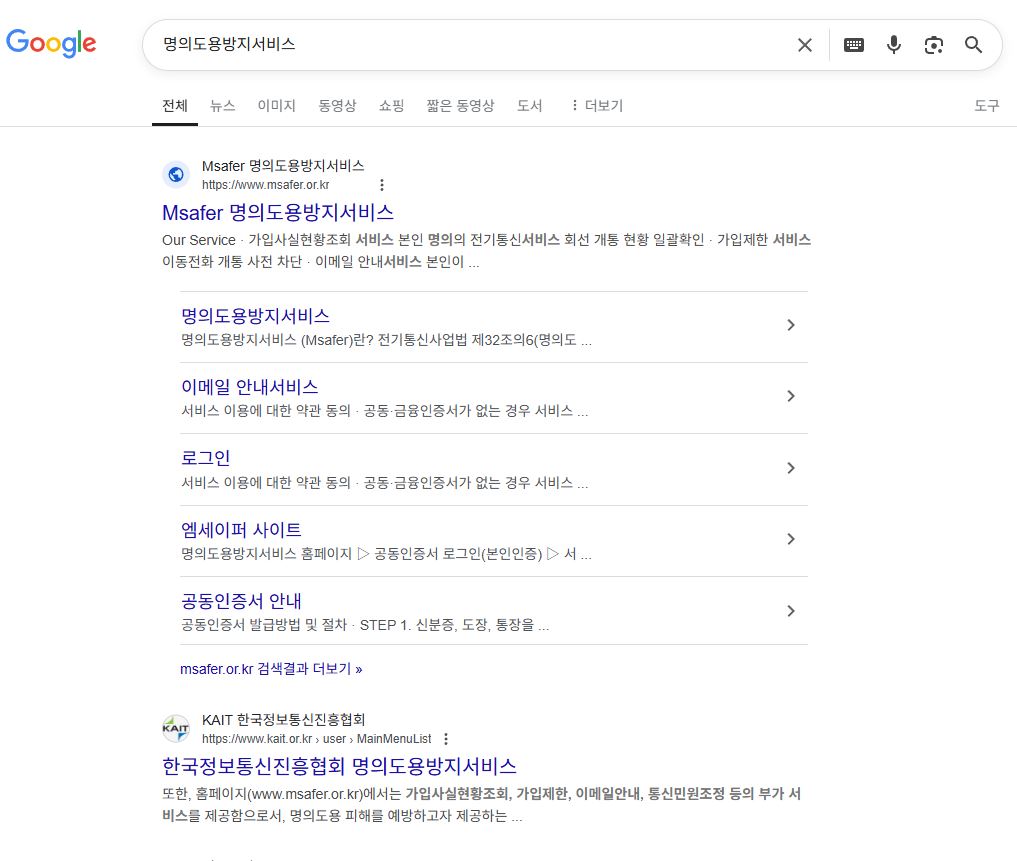
Task: Open three-dot menu beside kait.or.kr URL
Action: click(446, 739)
